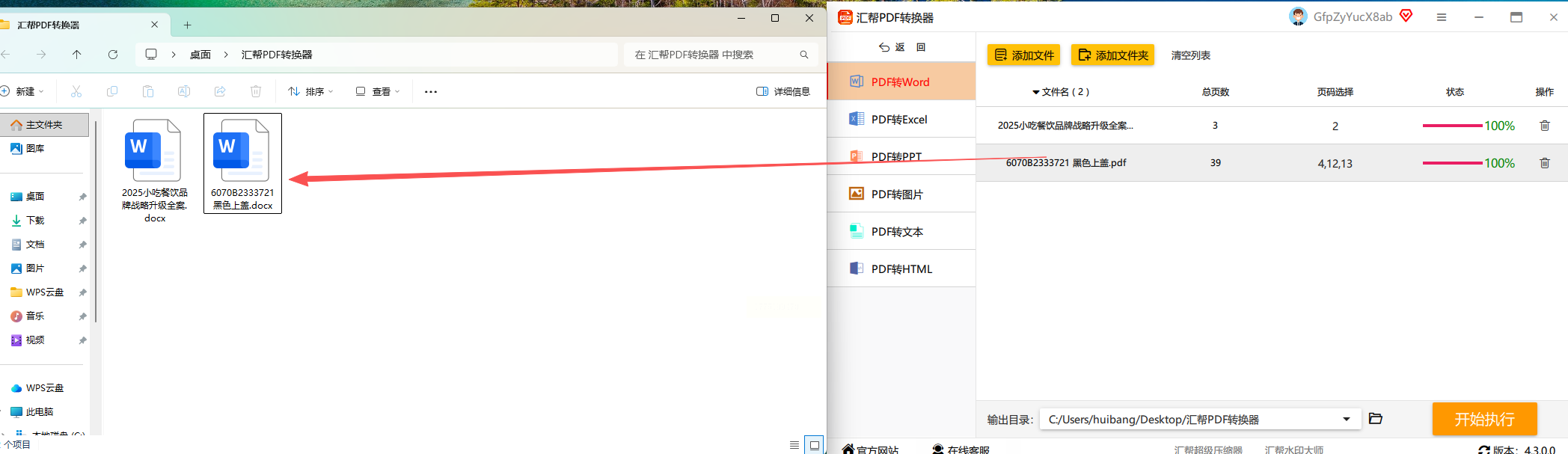Click 桌面 in the address breadcrumb
The image size is (1568, 454).
click(x=200, y=55)
